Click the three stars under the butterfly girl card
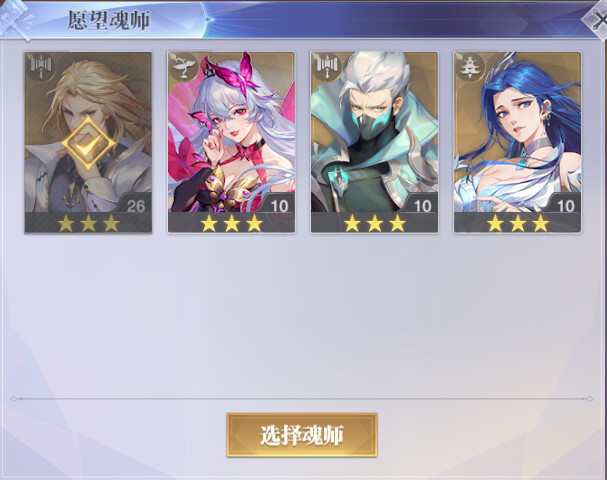 pyautogui.click(x=231, y=223)
